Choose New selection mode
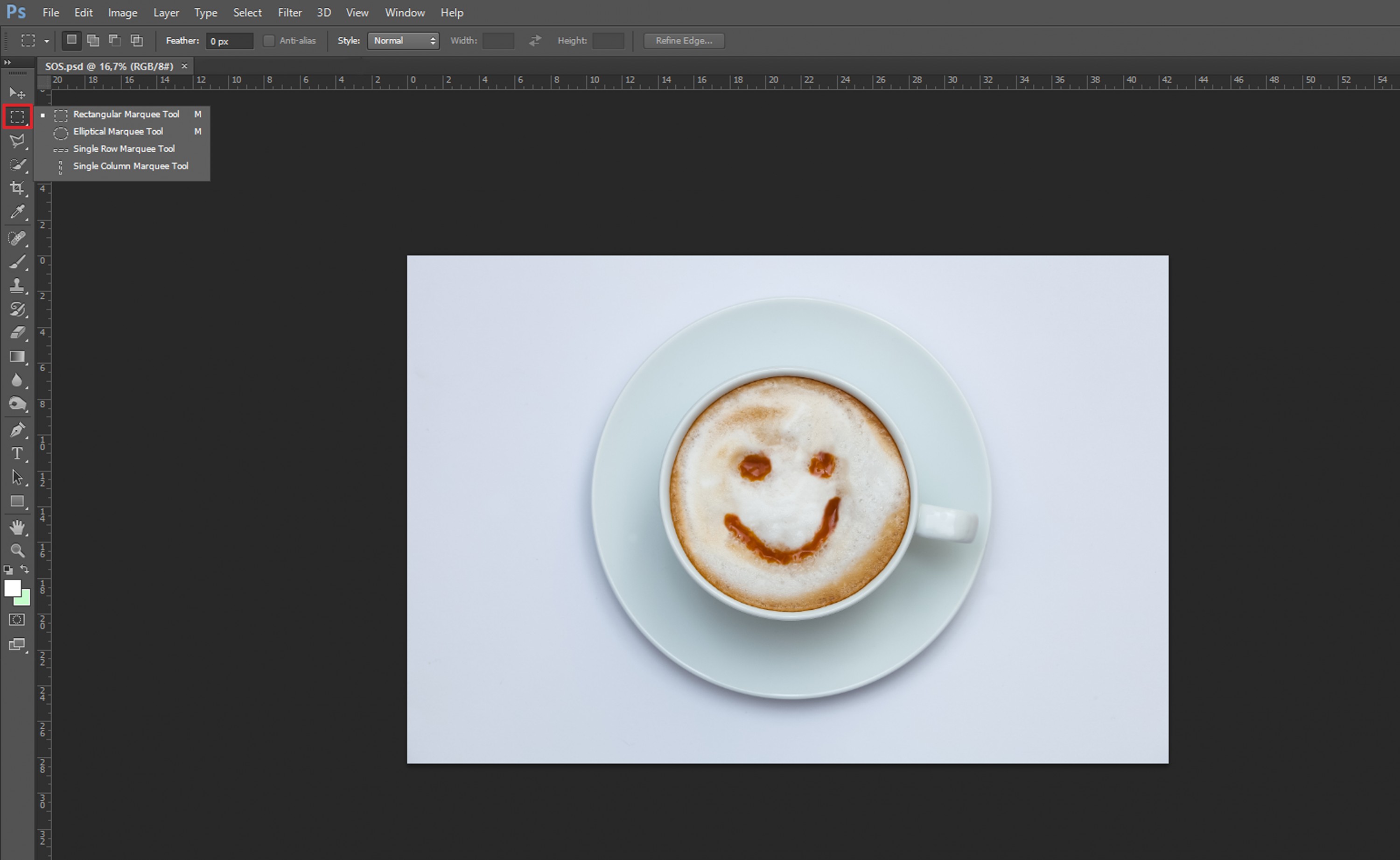This screenshot has height=860, width=1400. pos(71,40)
